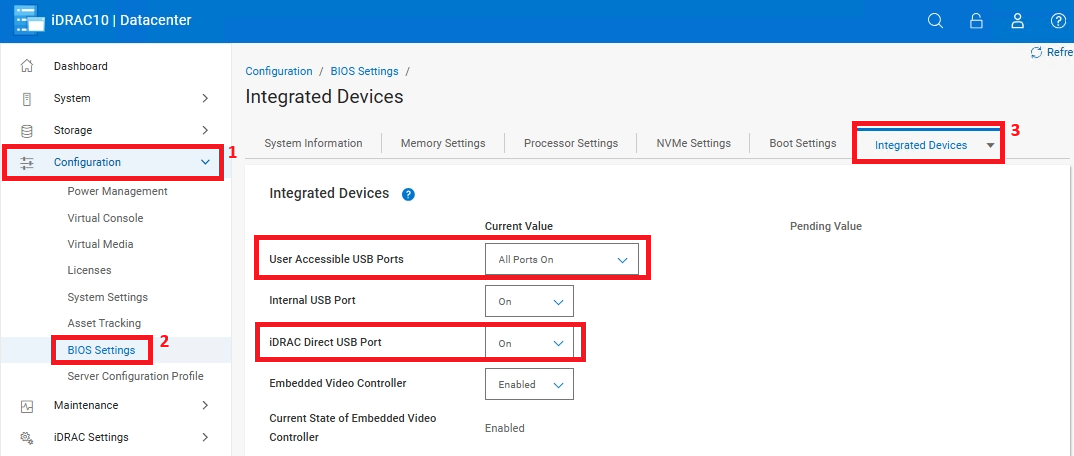Open the search magnifier icon
Viewport: 1074px width, 456px height.
tap(935, 21)
